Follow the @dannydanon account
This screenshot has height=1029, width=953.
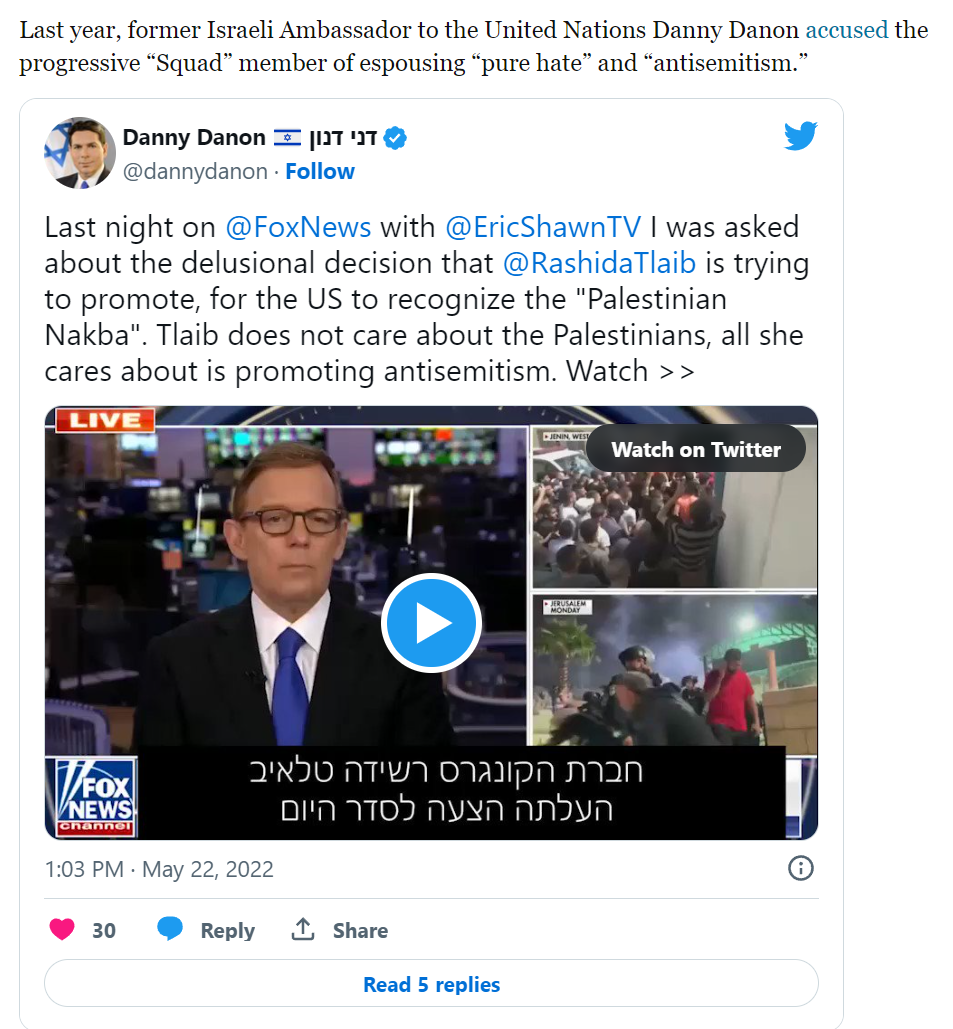pos(320,171)
